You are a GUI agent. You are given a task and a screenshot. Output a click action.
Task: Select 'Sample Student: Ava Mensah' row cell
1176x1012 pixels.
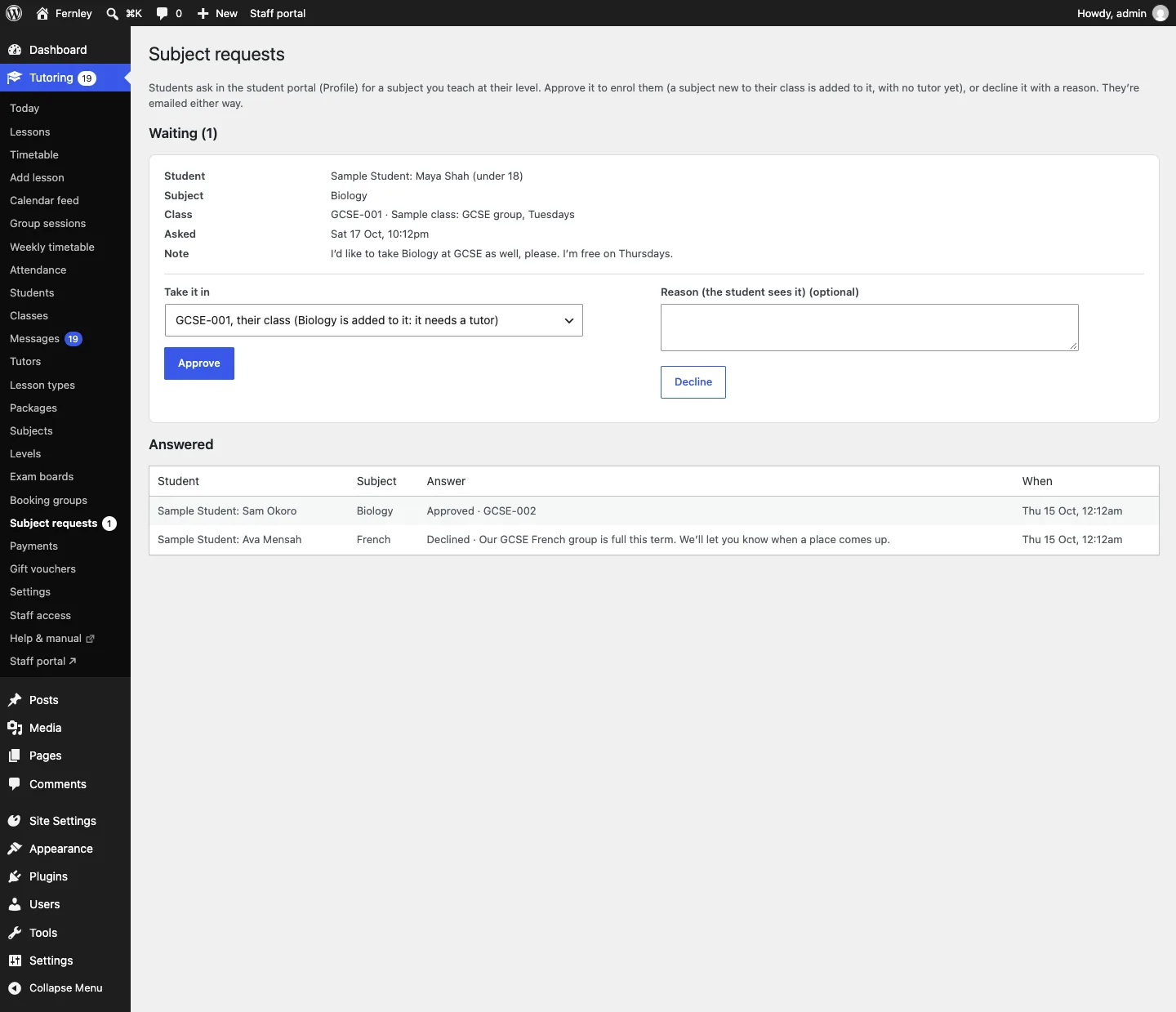pyautogui.click(x=229, y=539)
